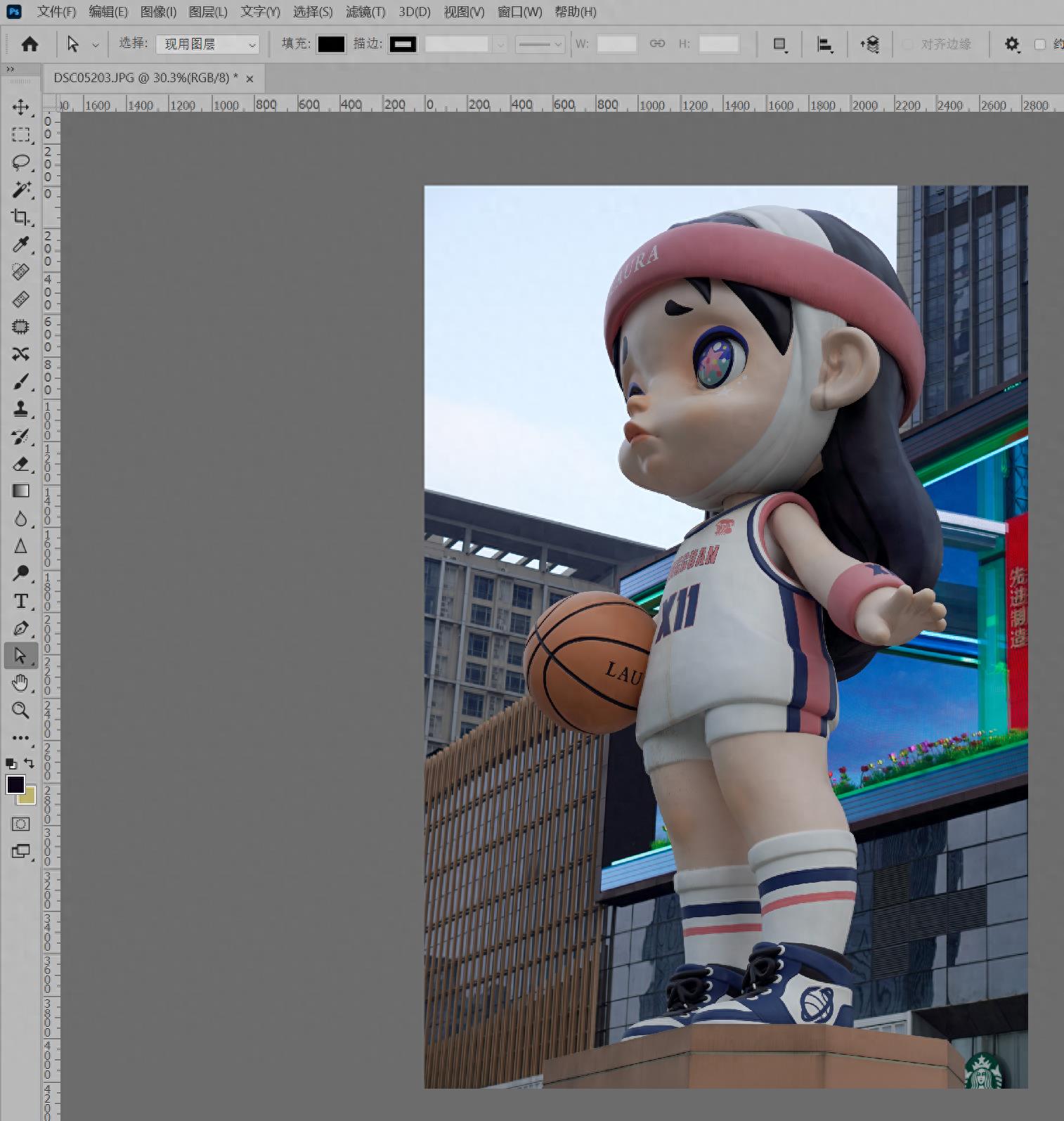Set the foreground color swatch
The image size is (1064, 1121).
(x=15, y=784)
